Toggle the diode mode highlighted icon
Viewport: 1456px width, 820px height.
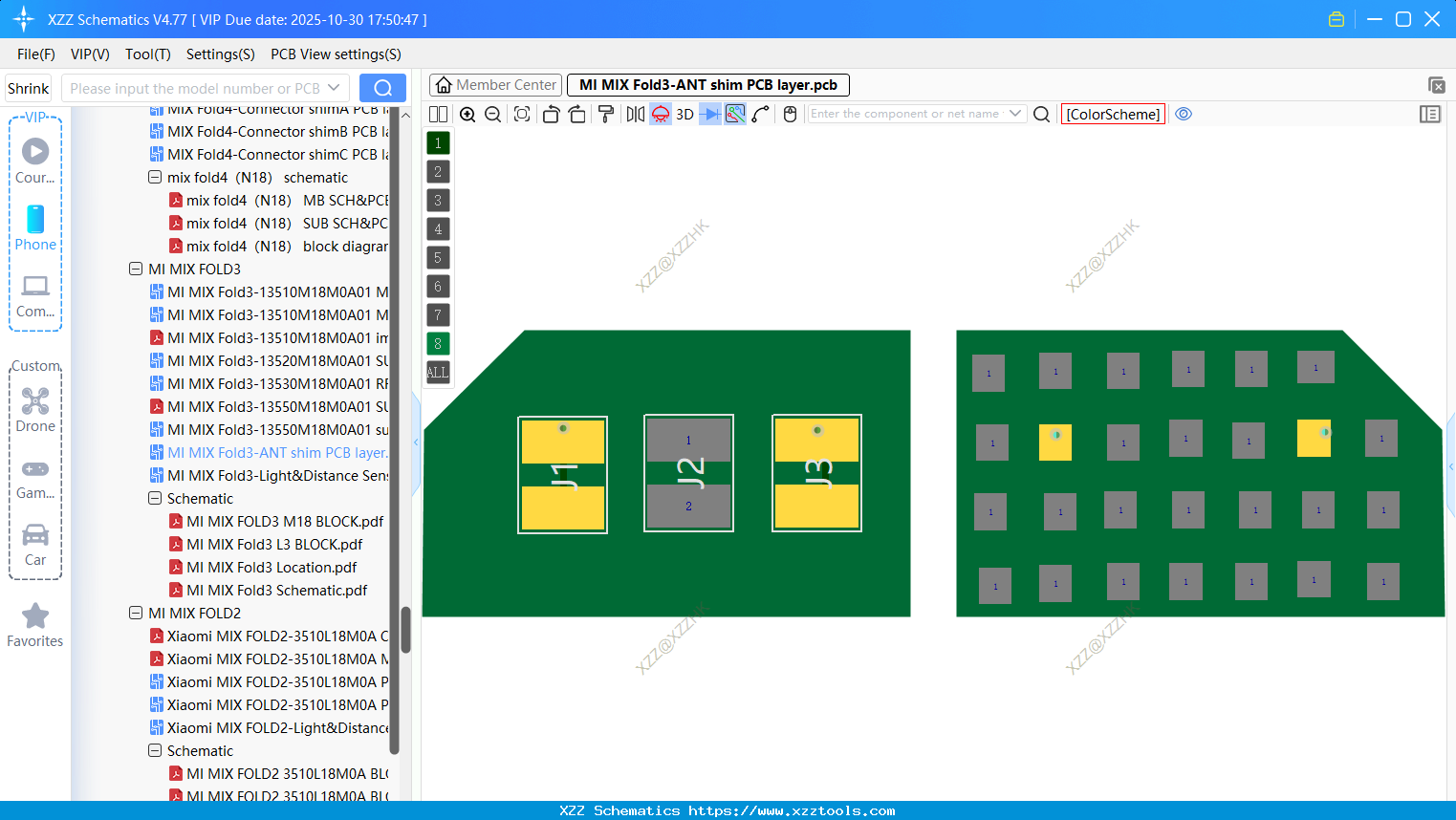[707, 114]
